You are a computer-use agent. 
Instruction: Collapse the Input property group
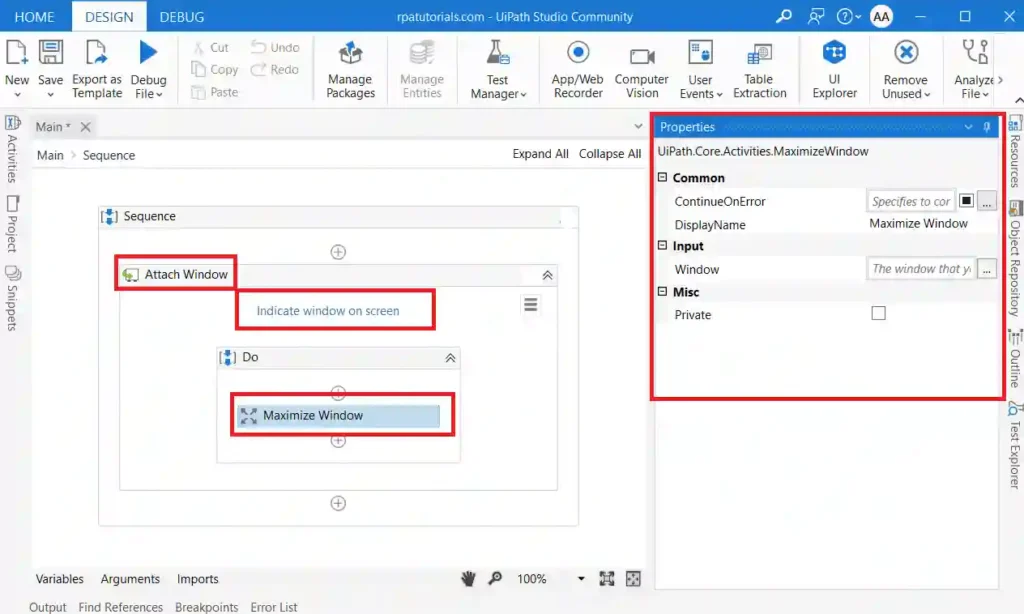pos(662,246)
